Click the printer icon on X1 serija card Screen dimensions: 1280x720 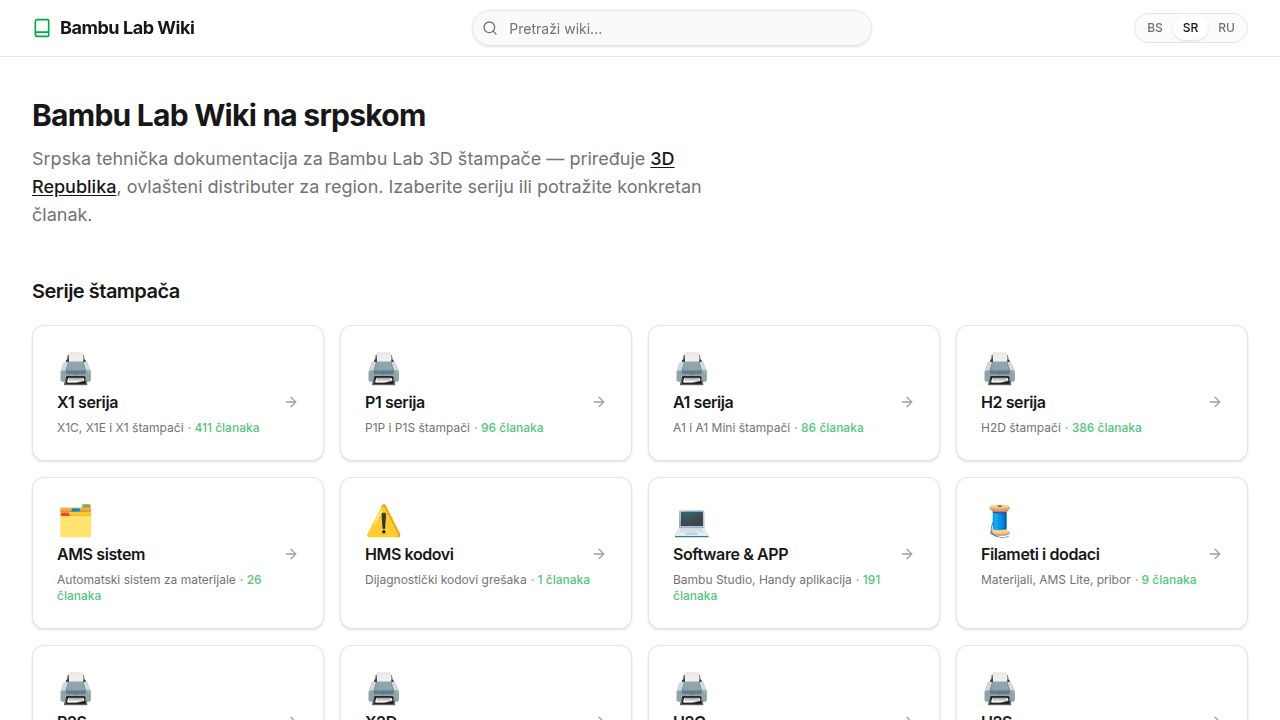(x=75, y=368)
